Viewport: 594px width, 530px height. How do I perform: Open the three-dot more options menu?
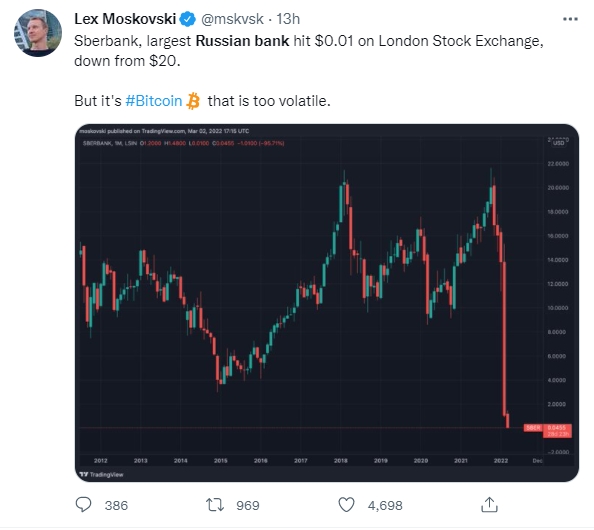point(570,19)
